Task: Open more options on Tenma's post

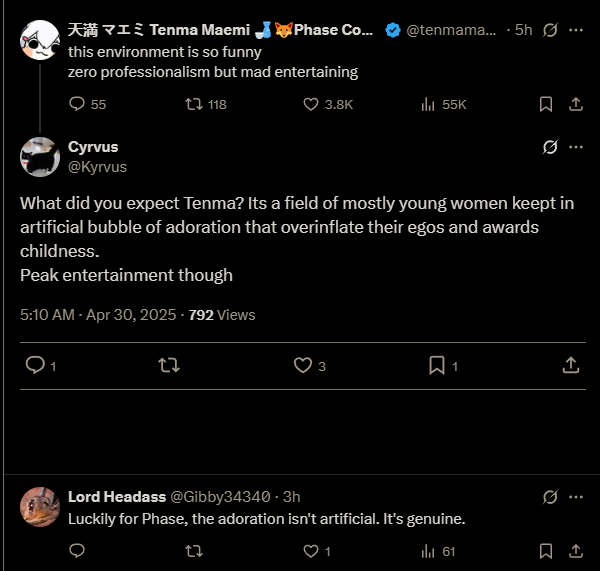Action: pos(575,30)
